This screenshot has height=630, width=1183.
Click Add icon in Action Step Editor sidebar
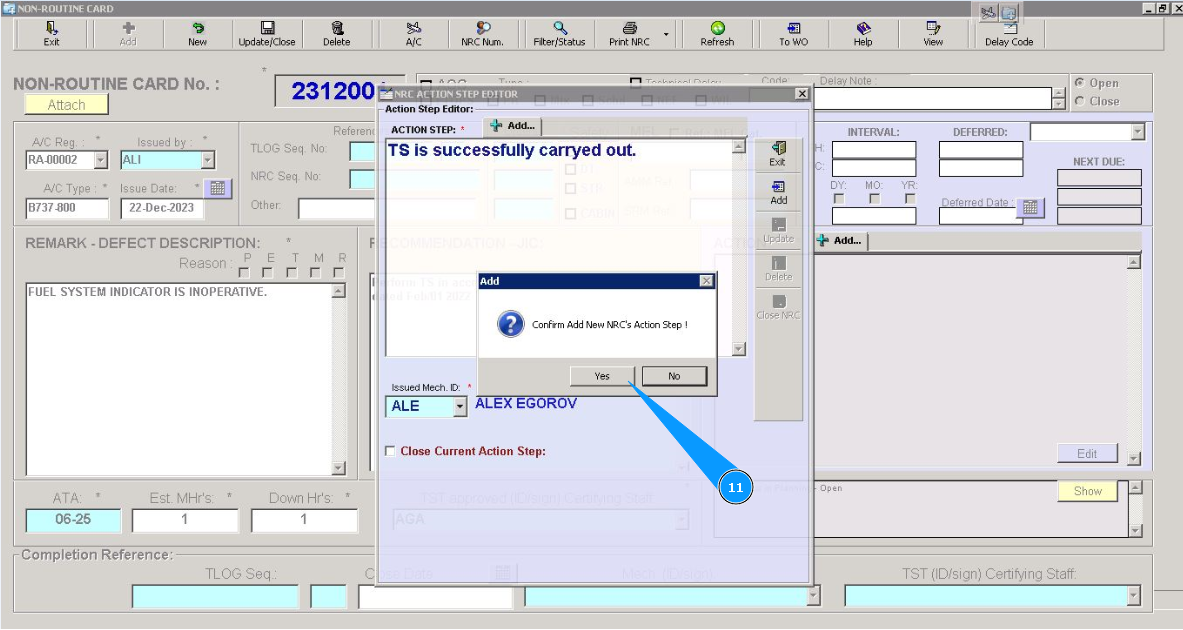[779, 186]
